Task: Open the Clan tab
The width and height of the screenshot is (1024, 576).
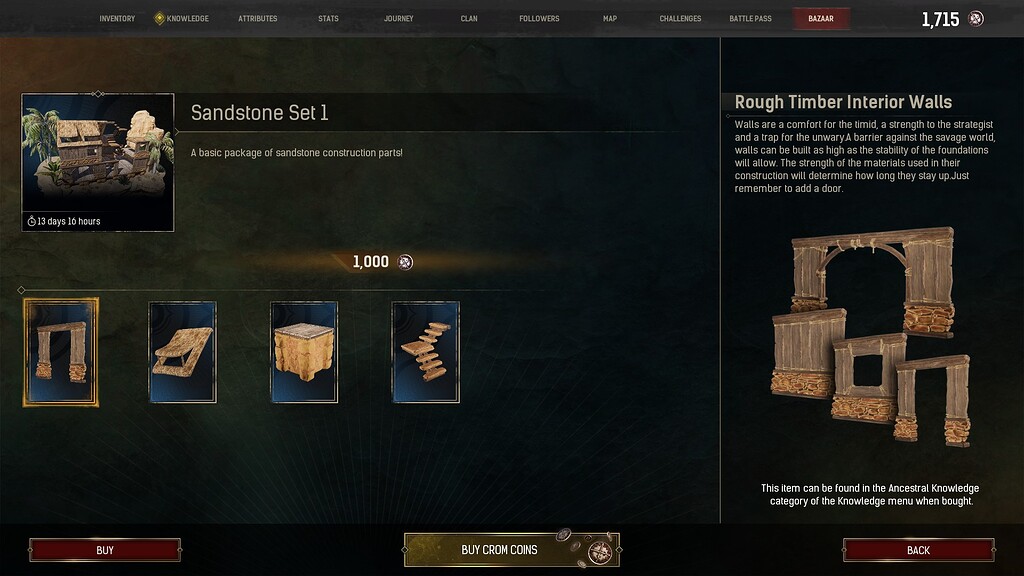Action: tap(469, 18)
